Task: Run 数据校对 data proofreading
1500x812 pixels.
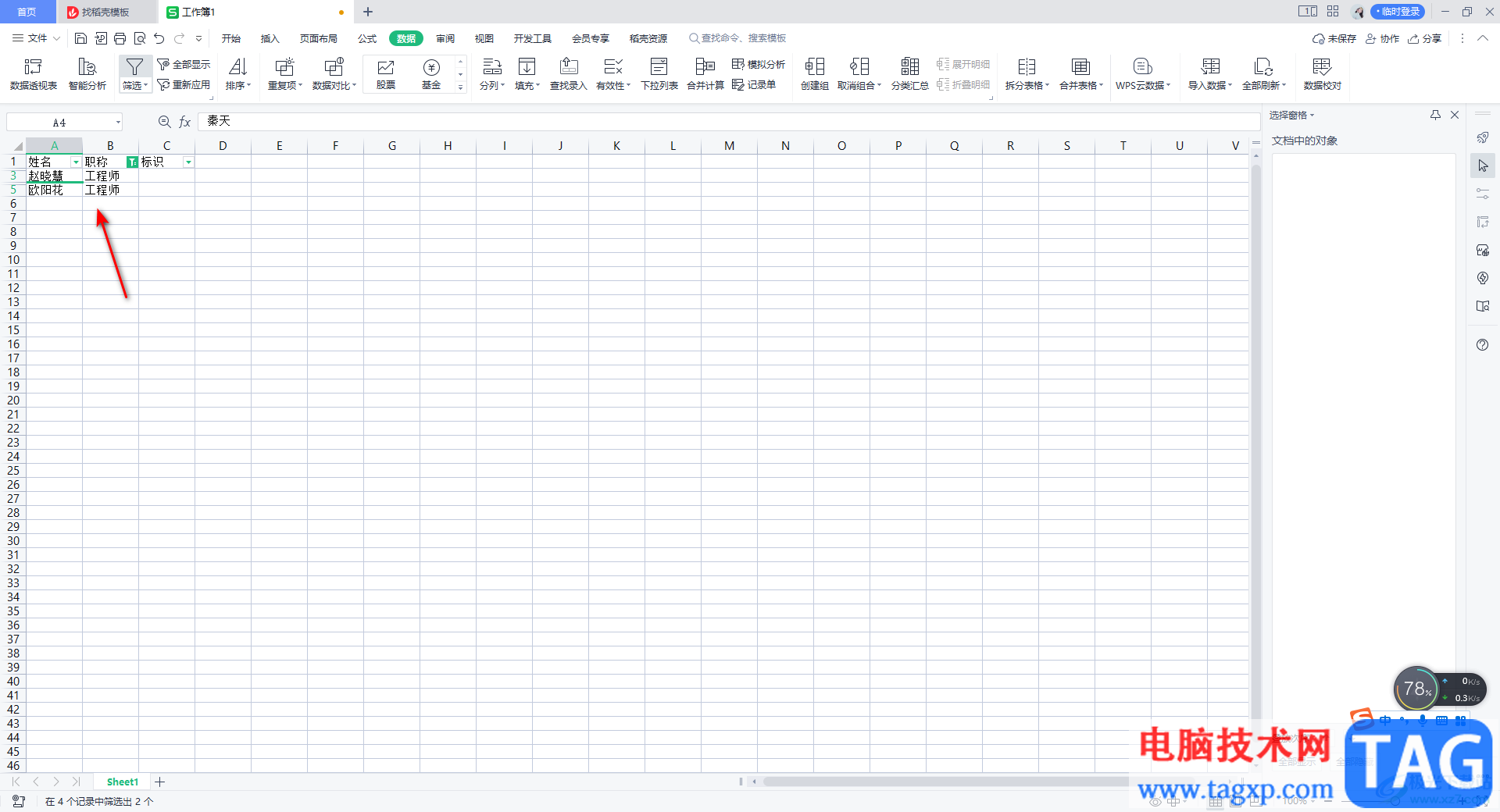Action: (x=1322, y=74)
